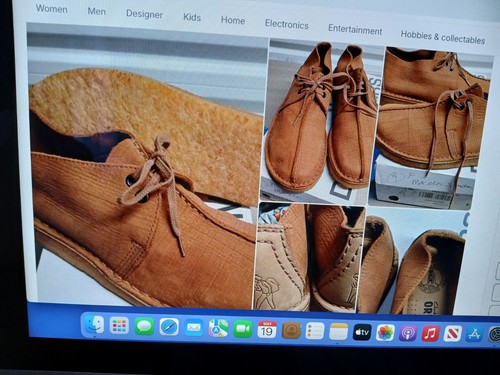500x375 pixels.
Task: Open FaceTime app
Action: (x=243, y=329)
